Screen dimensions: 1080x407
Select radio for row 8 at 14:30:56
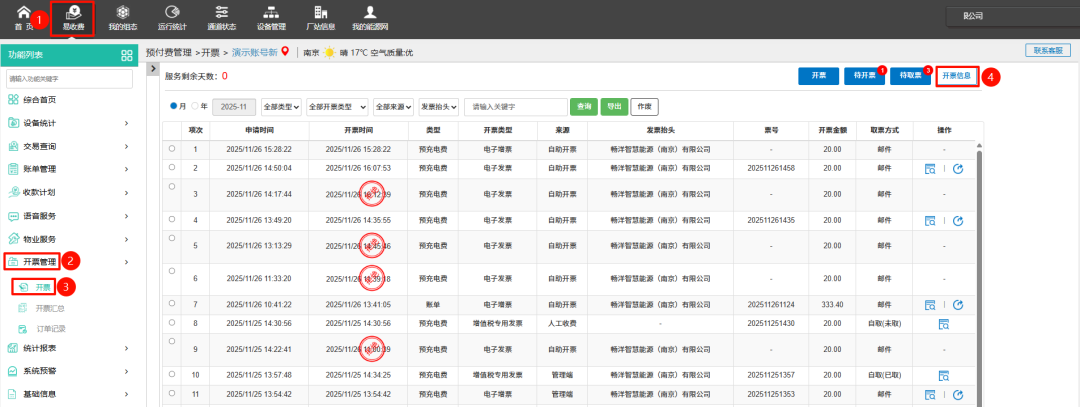[x=172, y=322]
